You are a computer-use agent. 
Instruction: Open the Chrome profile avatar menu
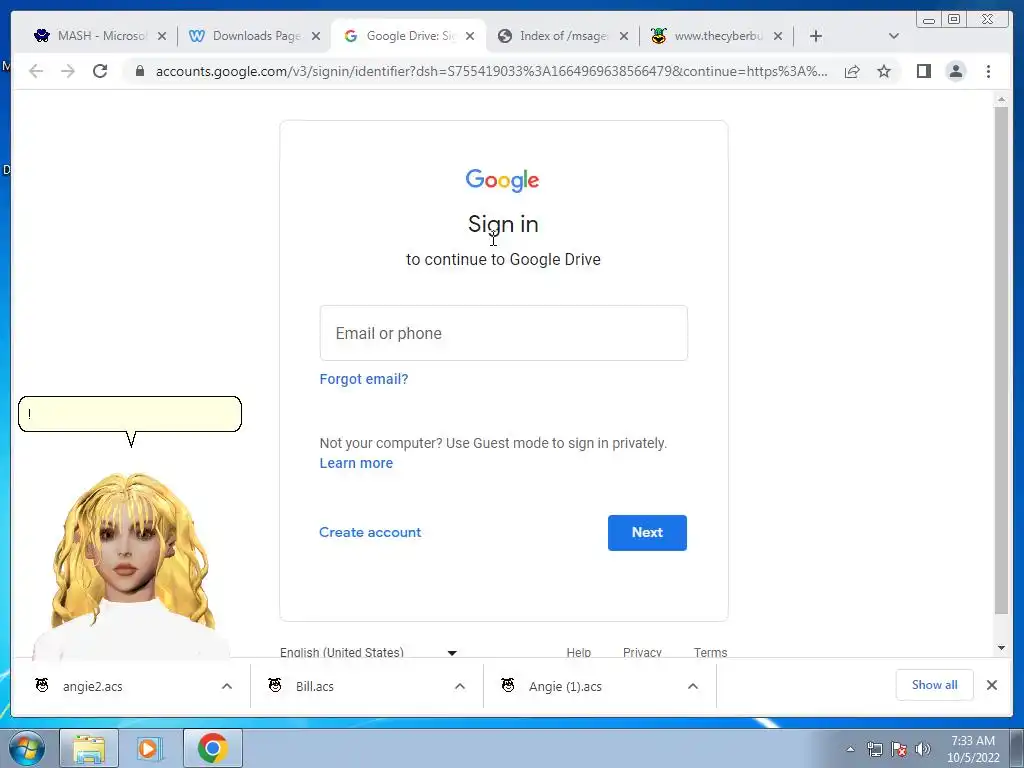coord(956,71)
